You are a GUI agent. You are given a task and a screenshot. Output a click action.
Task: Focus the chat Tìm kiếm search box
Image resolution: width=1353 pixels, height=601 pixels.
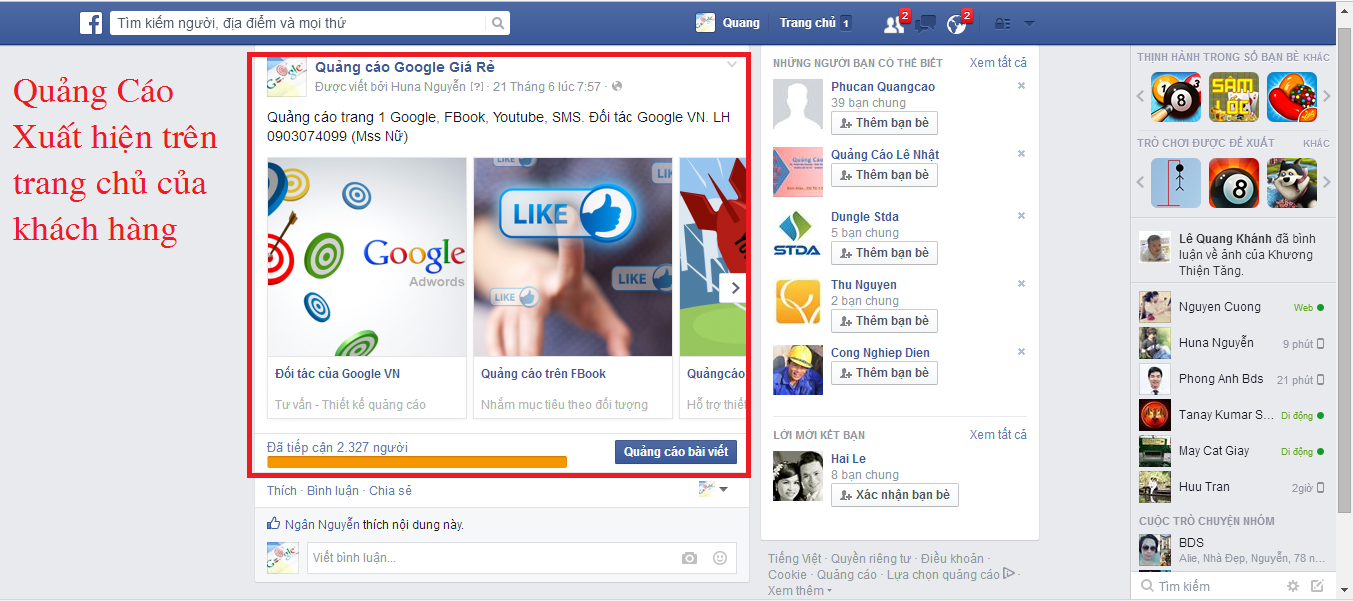1209,586
